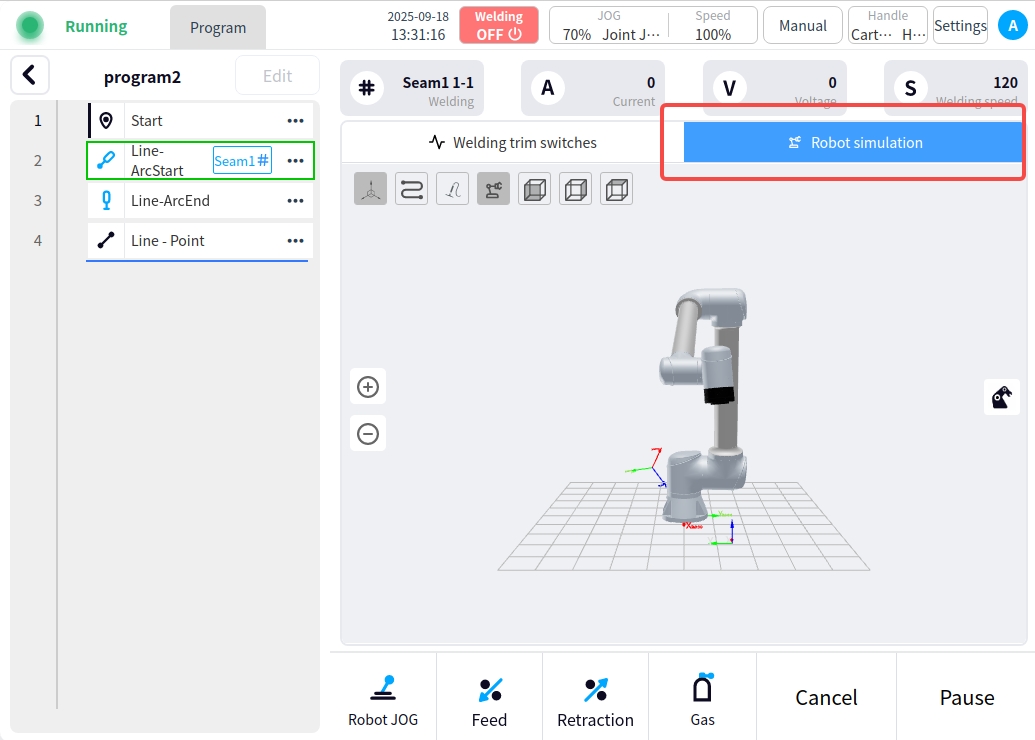Zoom out the robot simulation view

[x=368, y=434]
